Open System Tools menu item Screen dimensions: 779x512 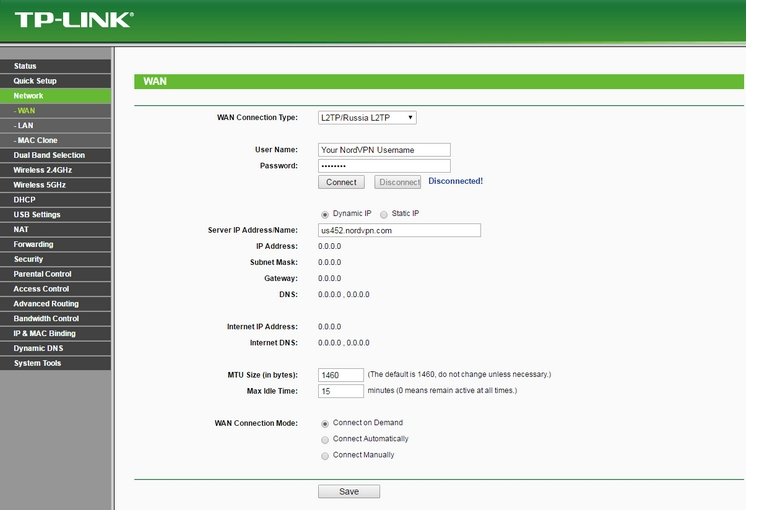point(55,364)
